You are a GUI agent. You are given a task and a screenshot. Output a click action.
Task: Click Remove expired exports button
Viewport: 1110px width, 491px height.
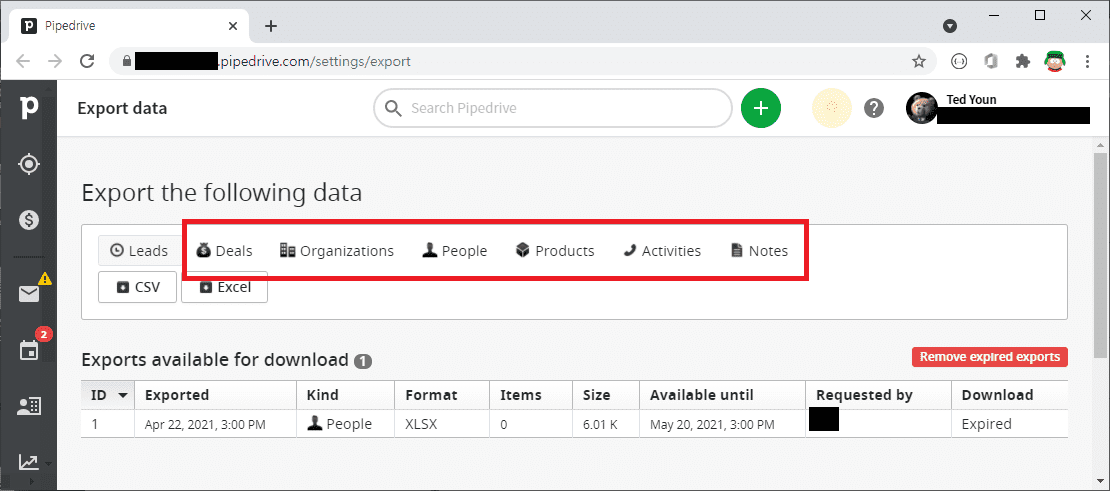(990, 357)
